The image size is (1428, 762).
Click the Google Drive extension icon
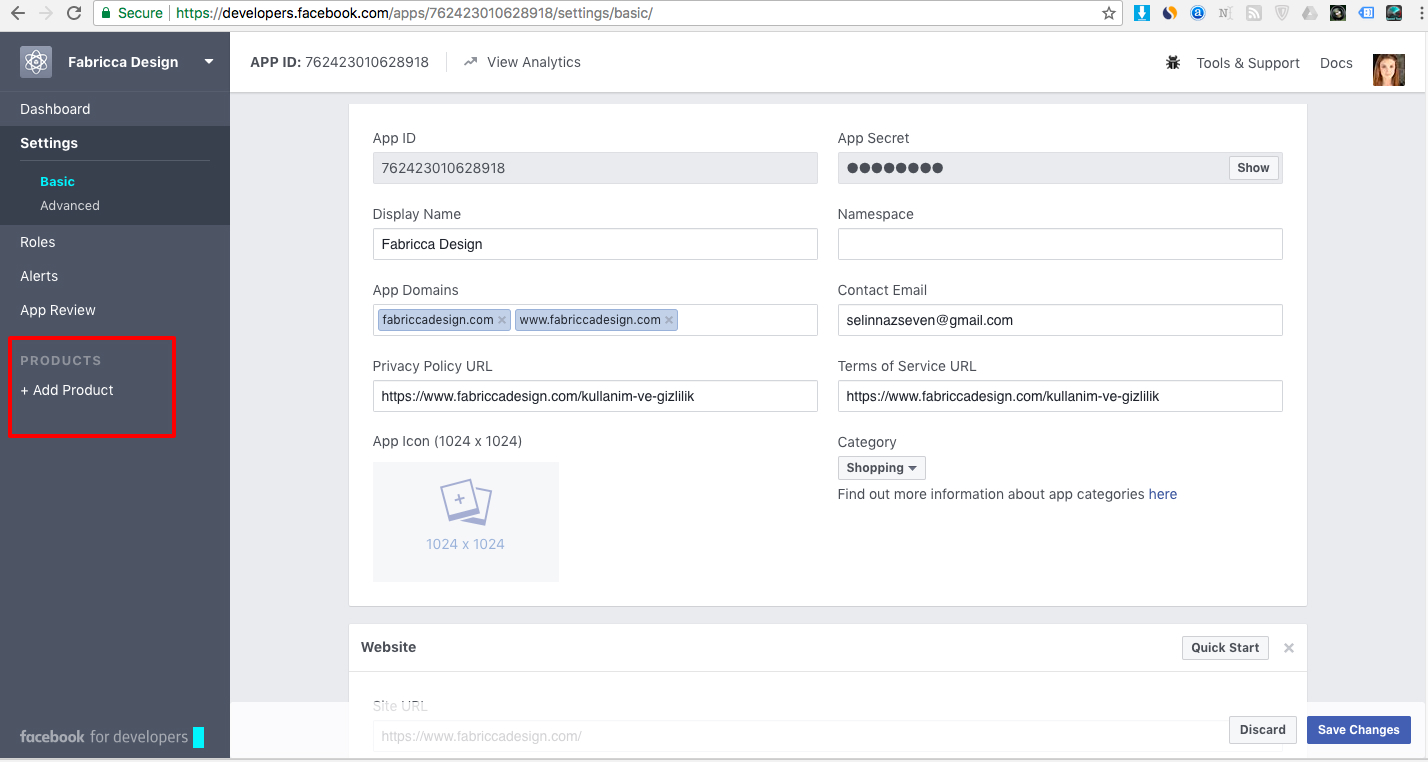tap(1310, 13)
